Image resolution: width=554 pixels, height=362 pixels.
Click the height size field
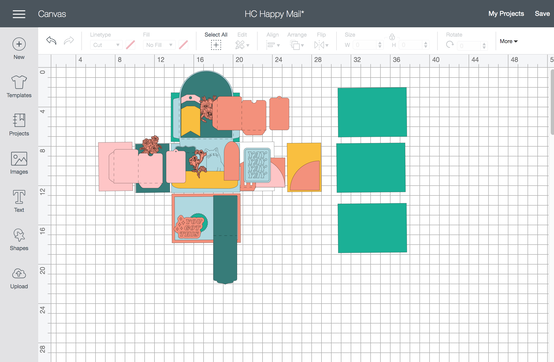coord(411,45)
